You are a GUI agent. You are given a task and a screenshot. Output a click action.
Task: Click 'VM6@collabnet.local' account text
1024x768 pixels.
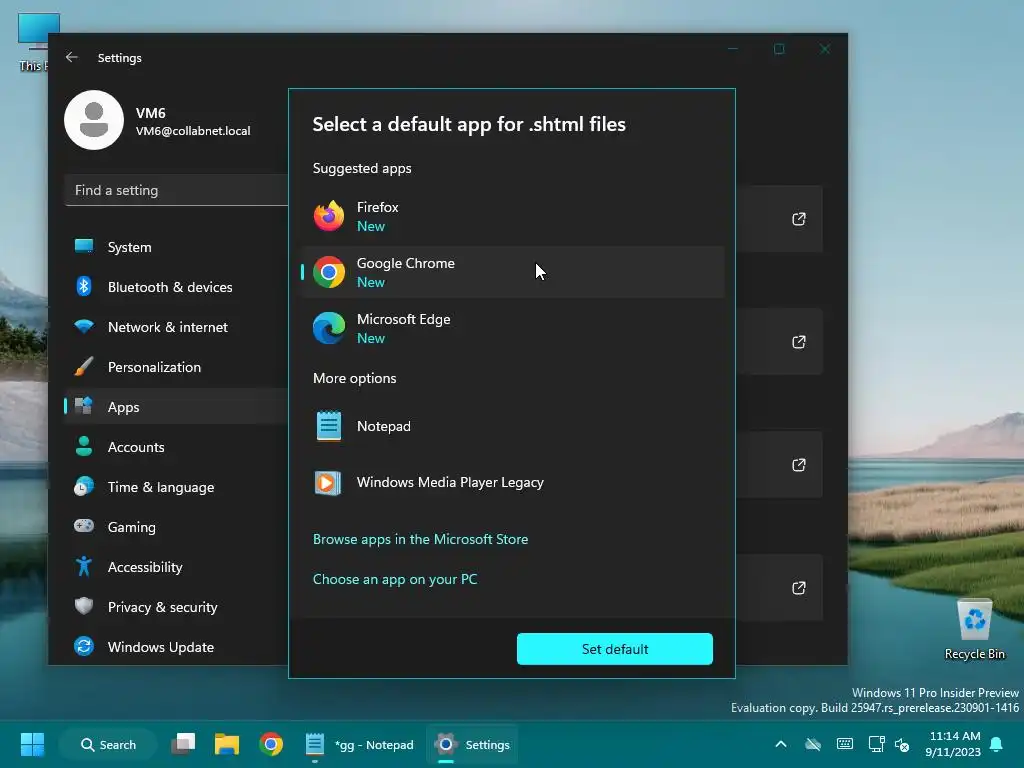(193, 131)
